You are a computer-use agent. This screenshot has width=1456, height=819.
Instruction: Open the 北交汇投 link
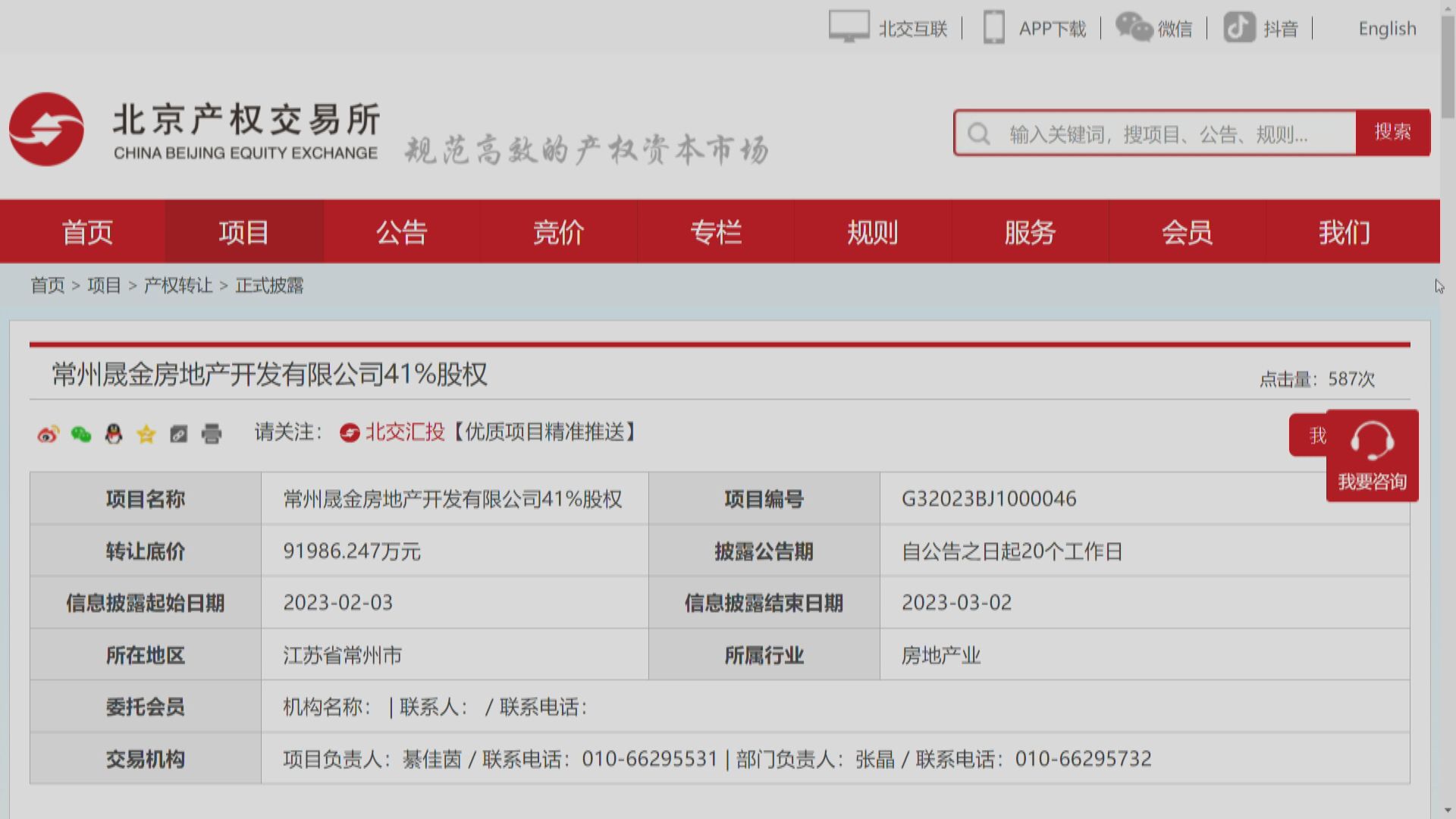pos(404,432)
